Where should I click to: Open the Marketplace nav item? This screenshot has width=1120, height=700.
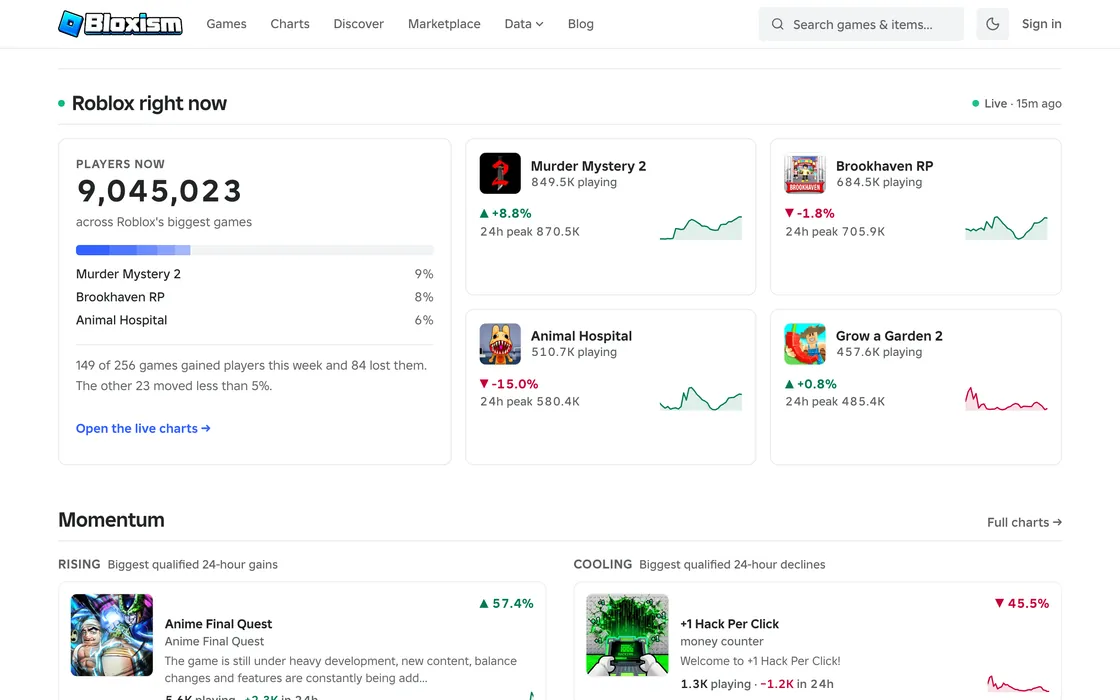[444, 24]
